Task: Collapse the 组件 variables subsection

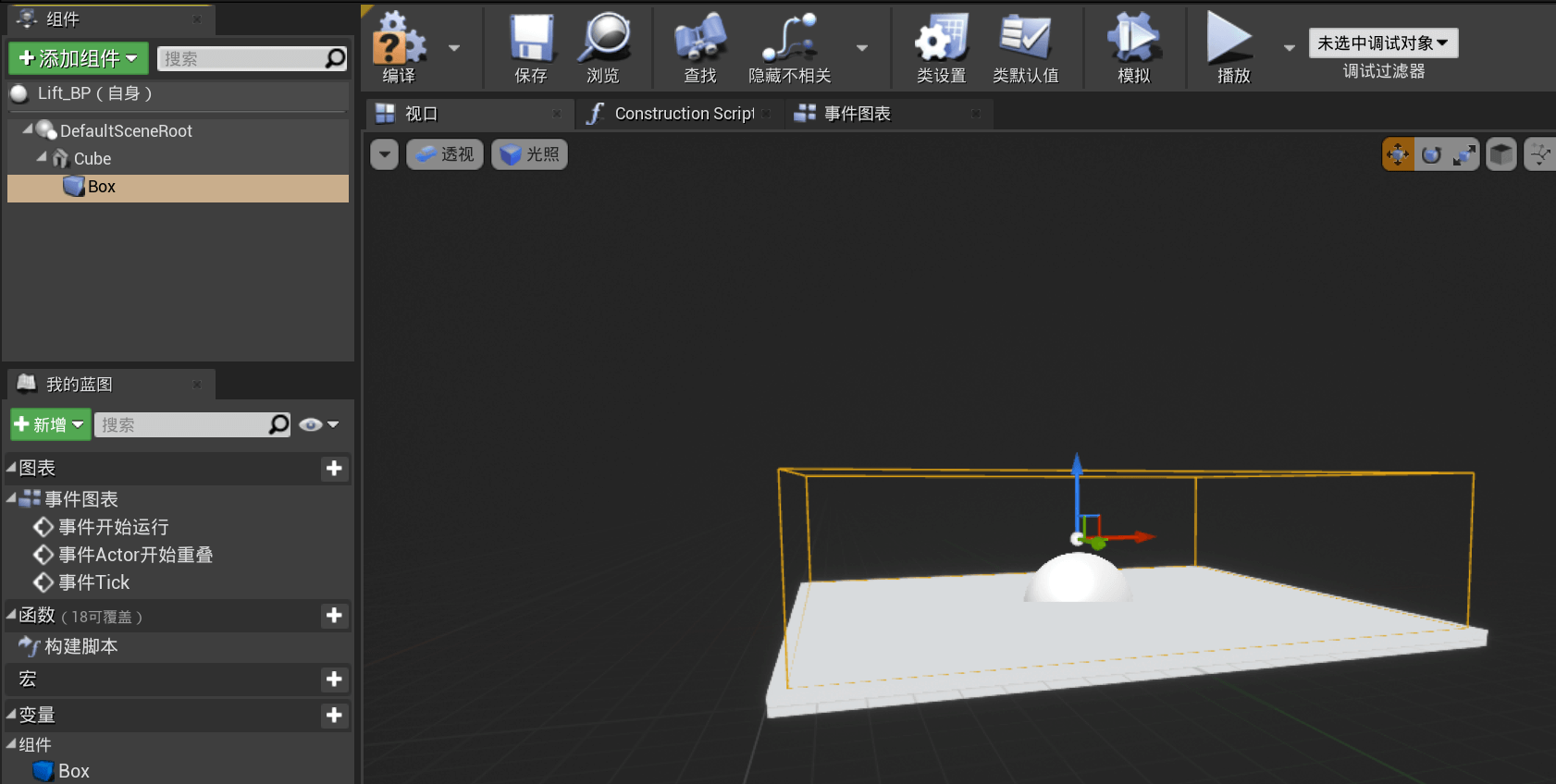Action: pos(11,744)
